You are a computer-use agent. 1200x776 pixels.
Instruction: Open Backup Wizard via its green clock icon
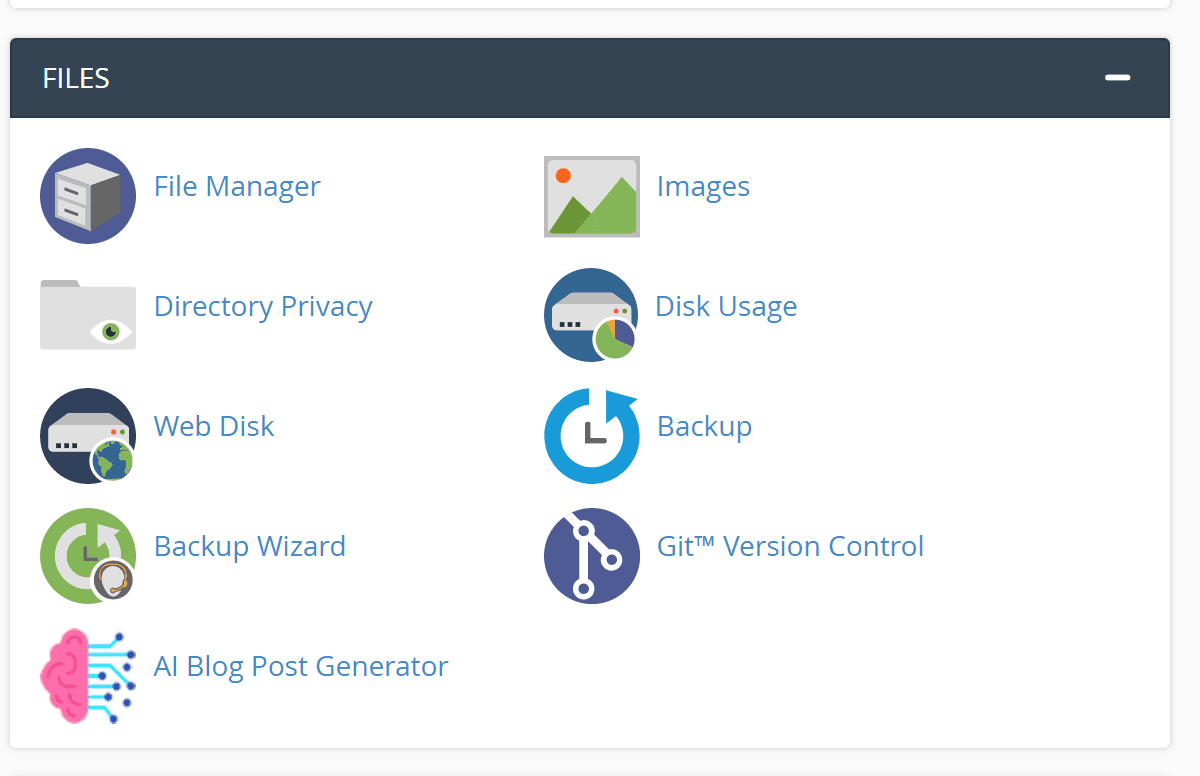point(87,555)
